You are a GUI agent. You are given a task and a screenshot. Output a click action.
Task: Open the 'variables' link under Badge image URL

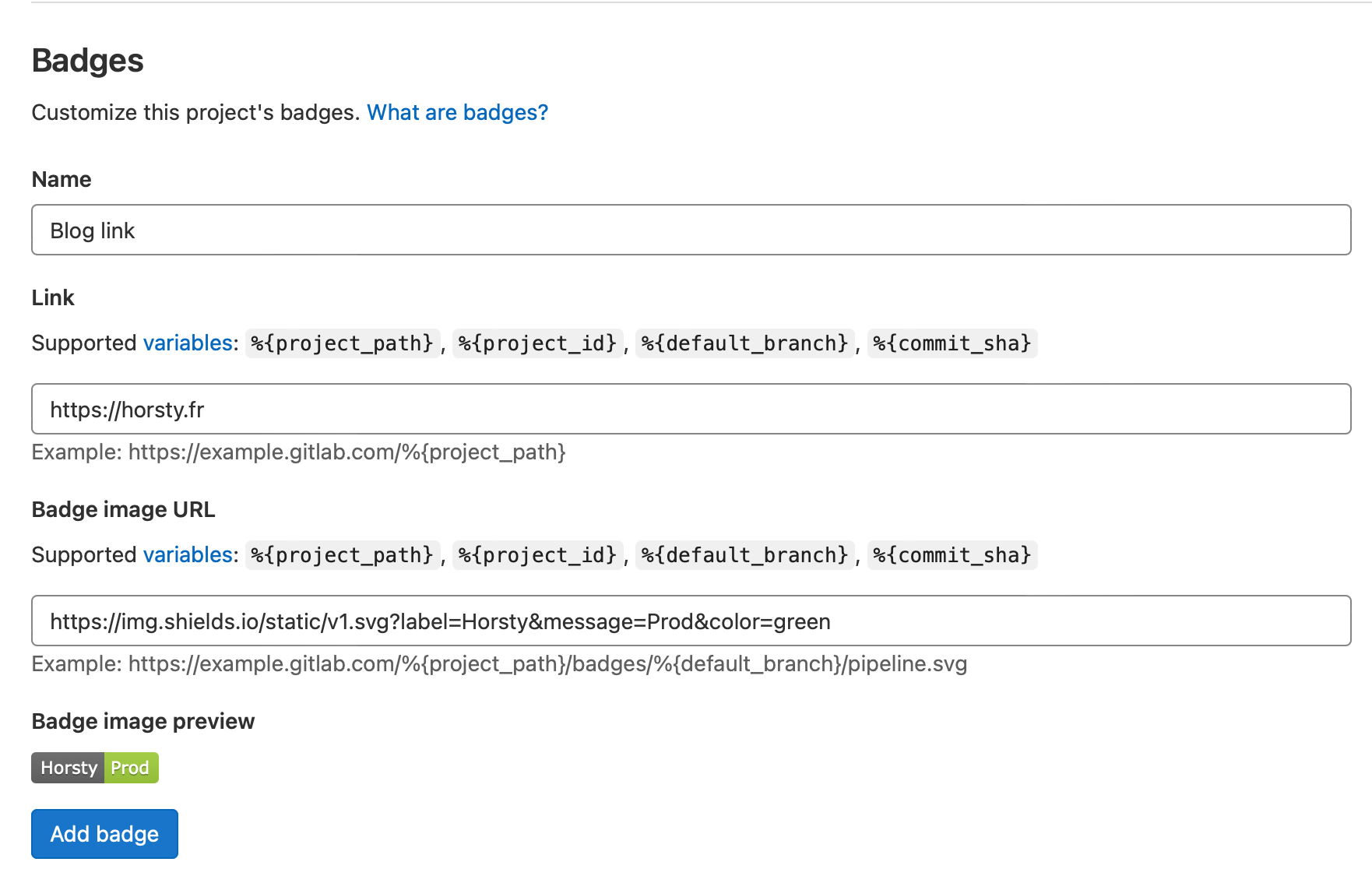click(188, 554)
